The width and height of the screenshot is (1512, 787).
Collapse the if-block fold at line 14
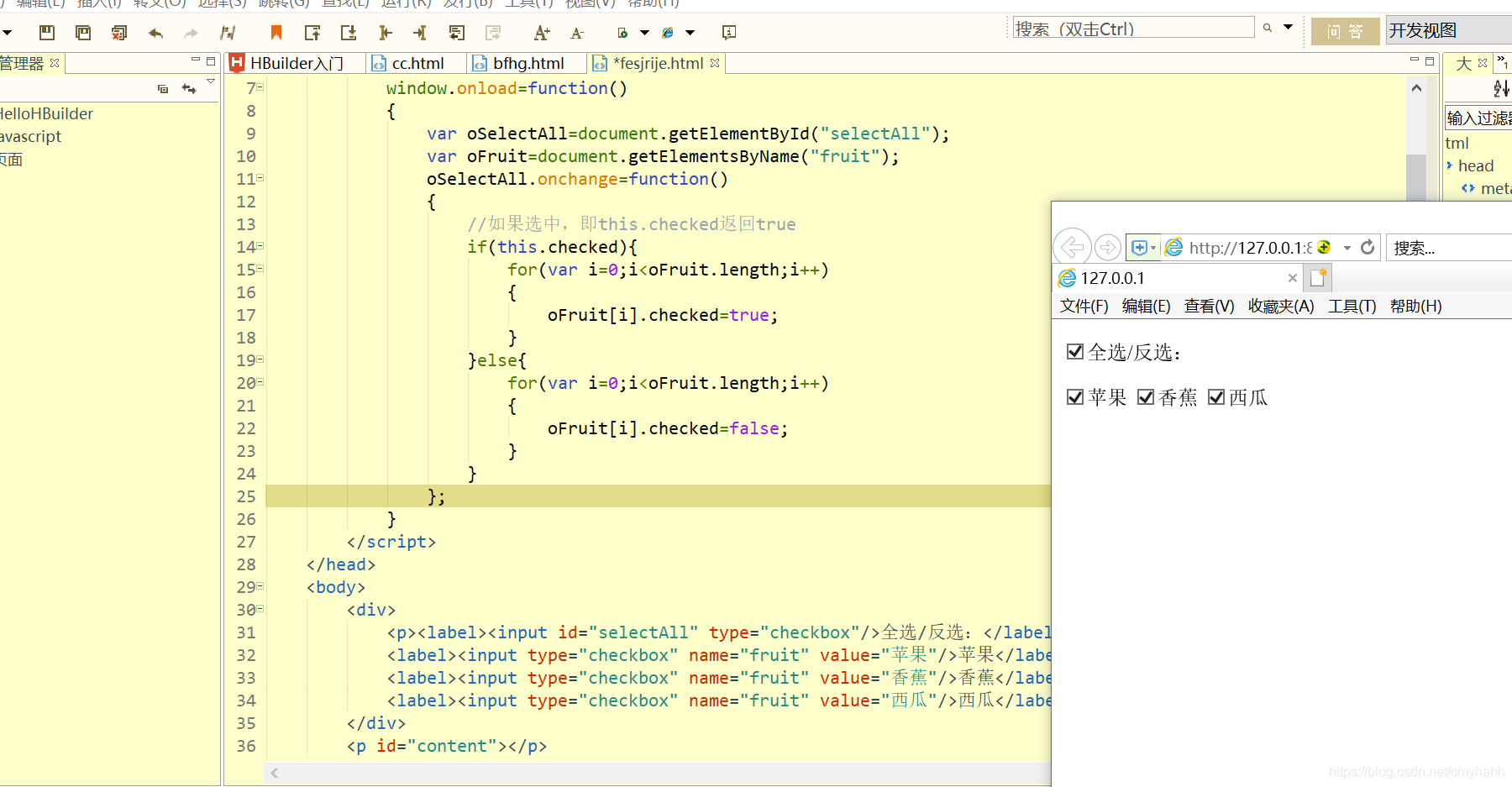(x=260, y=246)
